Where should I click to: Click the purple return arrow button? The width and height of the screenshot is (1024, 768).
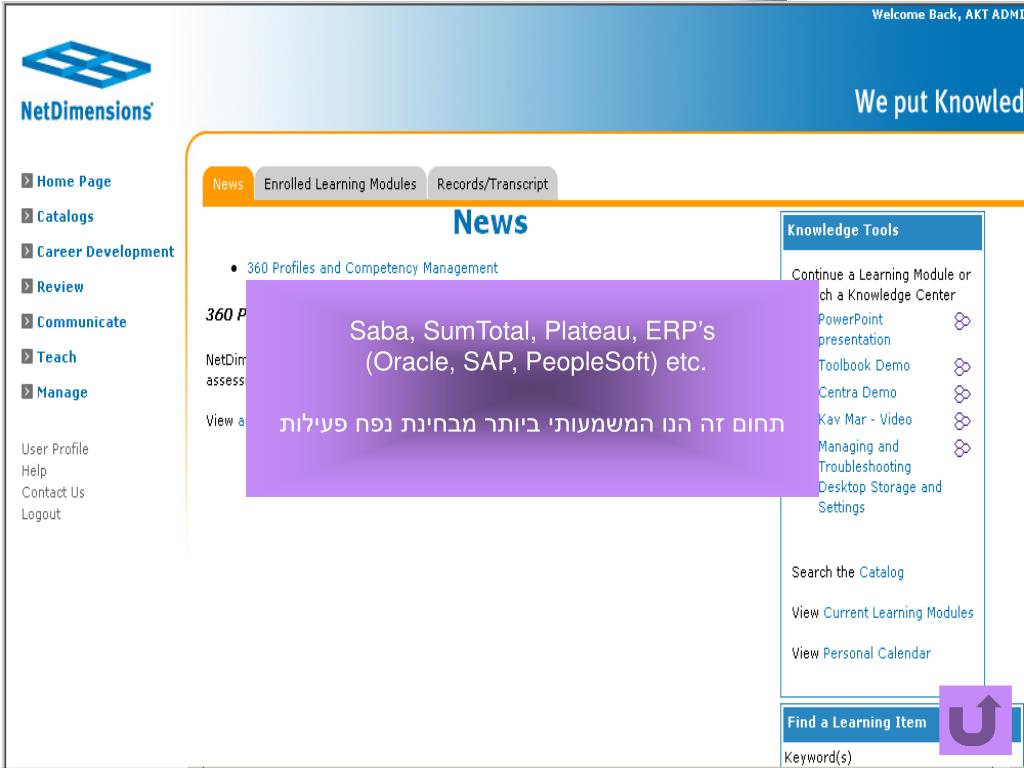[x=975, y=720]
